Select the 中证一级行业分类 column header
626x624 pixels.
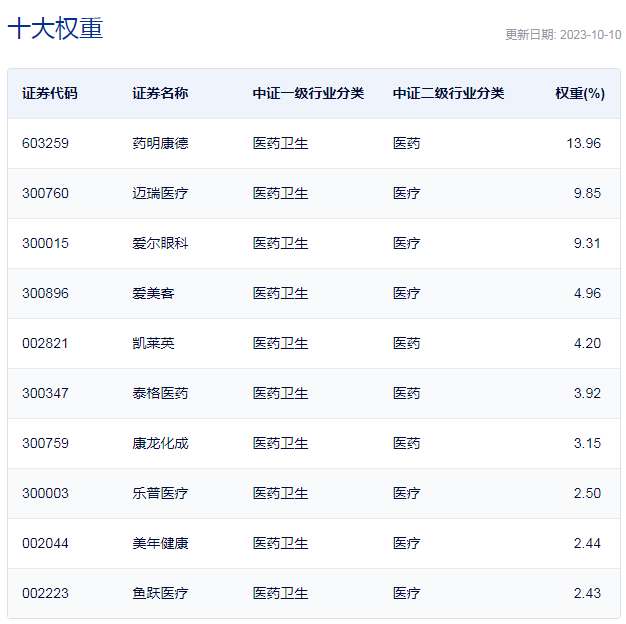coord(308,93)
